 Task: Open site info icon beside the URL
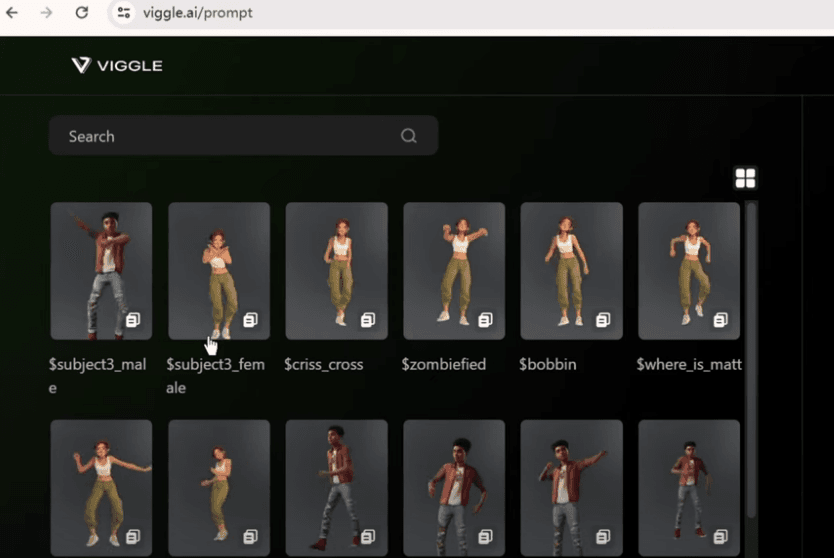pos(124,13)
